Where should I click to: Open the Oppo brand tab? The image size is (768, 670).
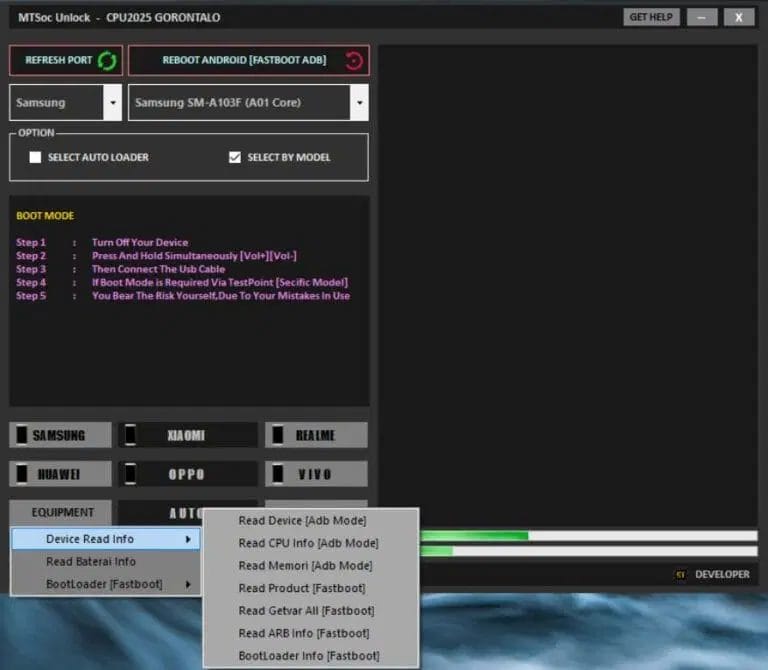[x=188, y=474]
